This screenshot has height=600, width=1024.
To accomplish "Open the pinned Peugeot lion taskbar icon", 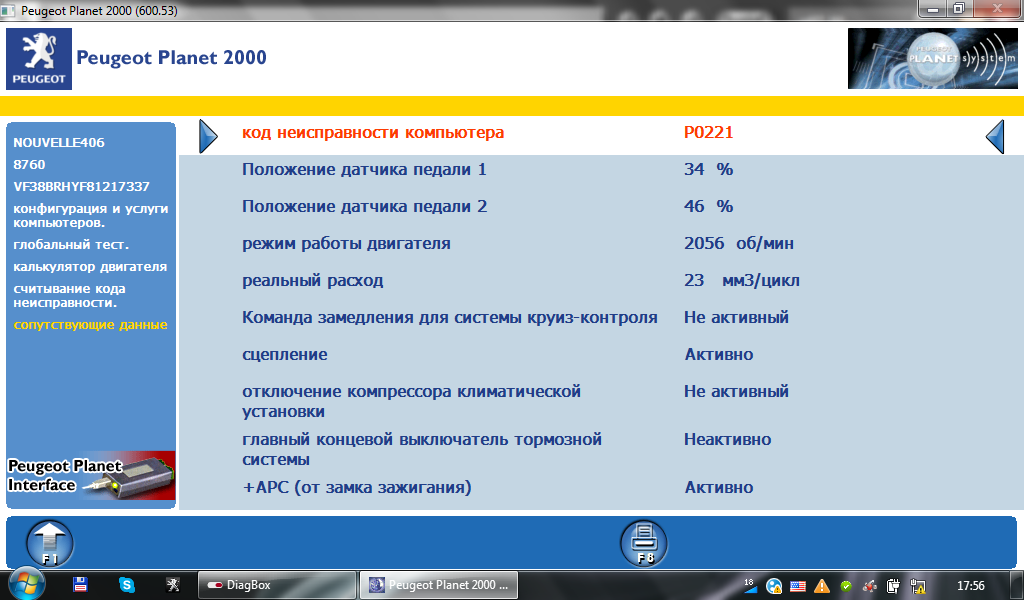I will (171, 585).
